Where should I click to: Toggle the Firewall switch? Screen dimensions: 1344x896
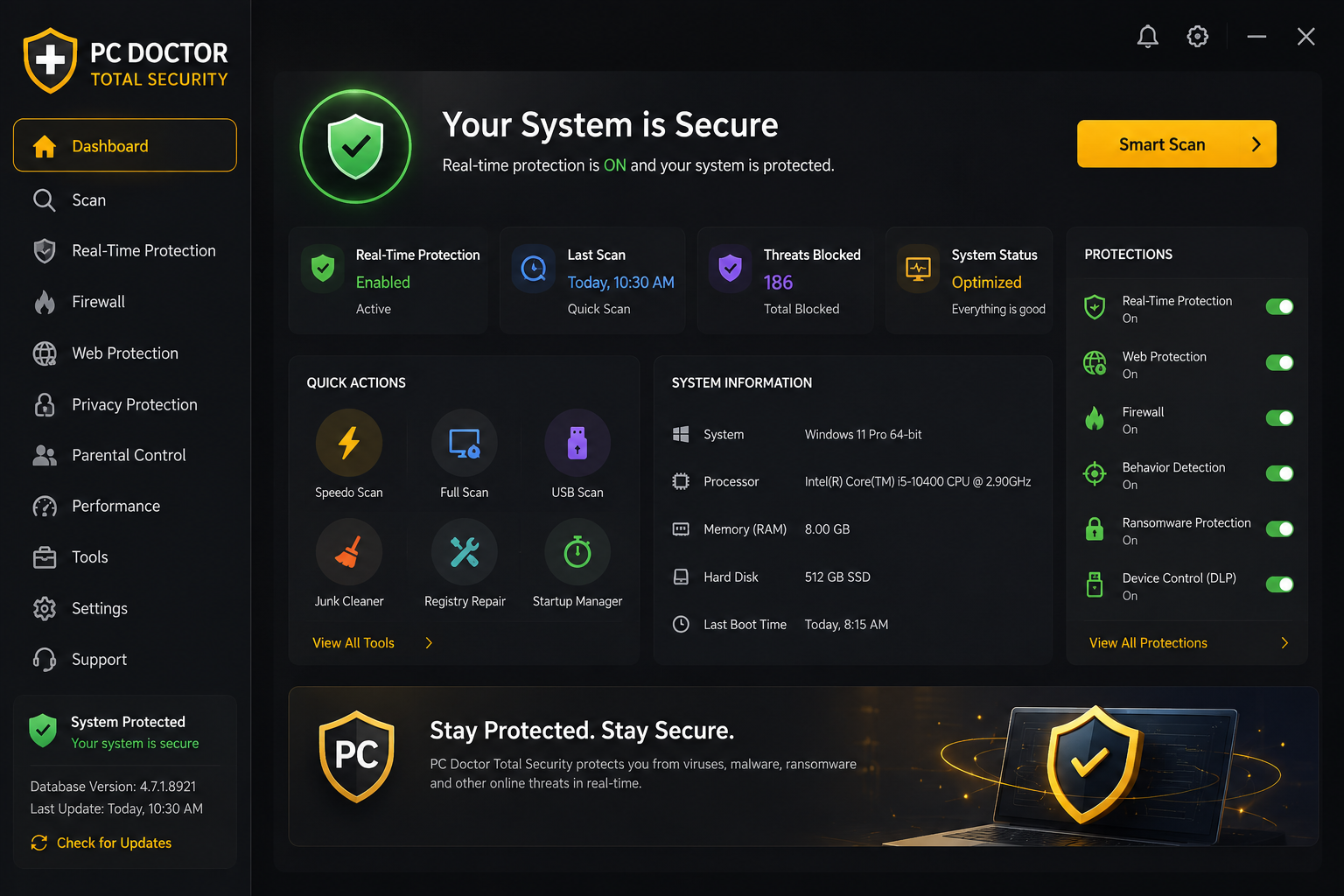1279,417
